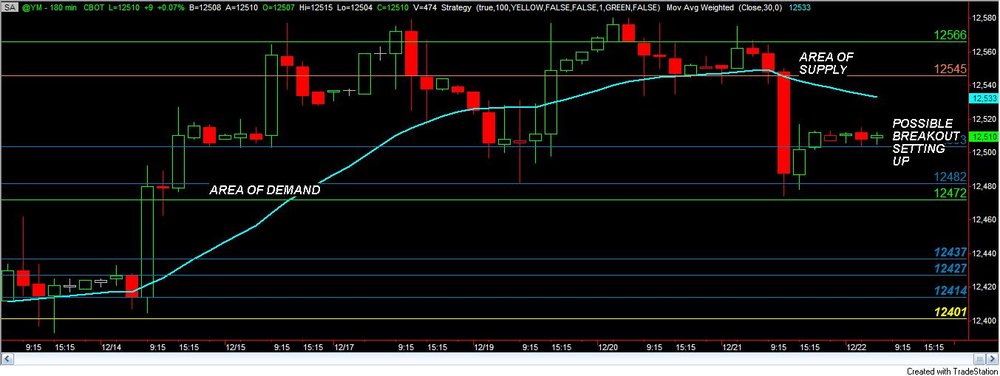This screenshot has height=376, width=1000.
Task: Click the cyan 12,533 moving average price tag
Action: coord(982,98)
